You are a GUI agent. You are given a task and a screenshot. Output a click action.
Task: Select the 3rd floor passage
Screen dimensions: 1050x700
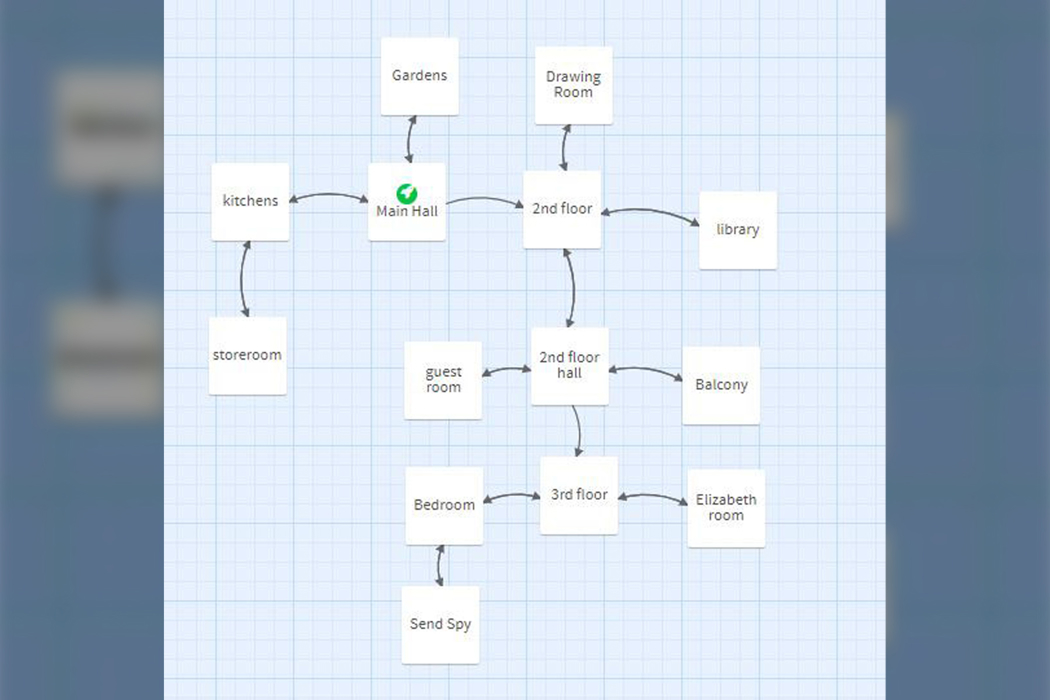579,495
